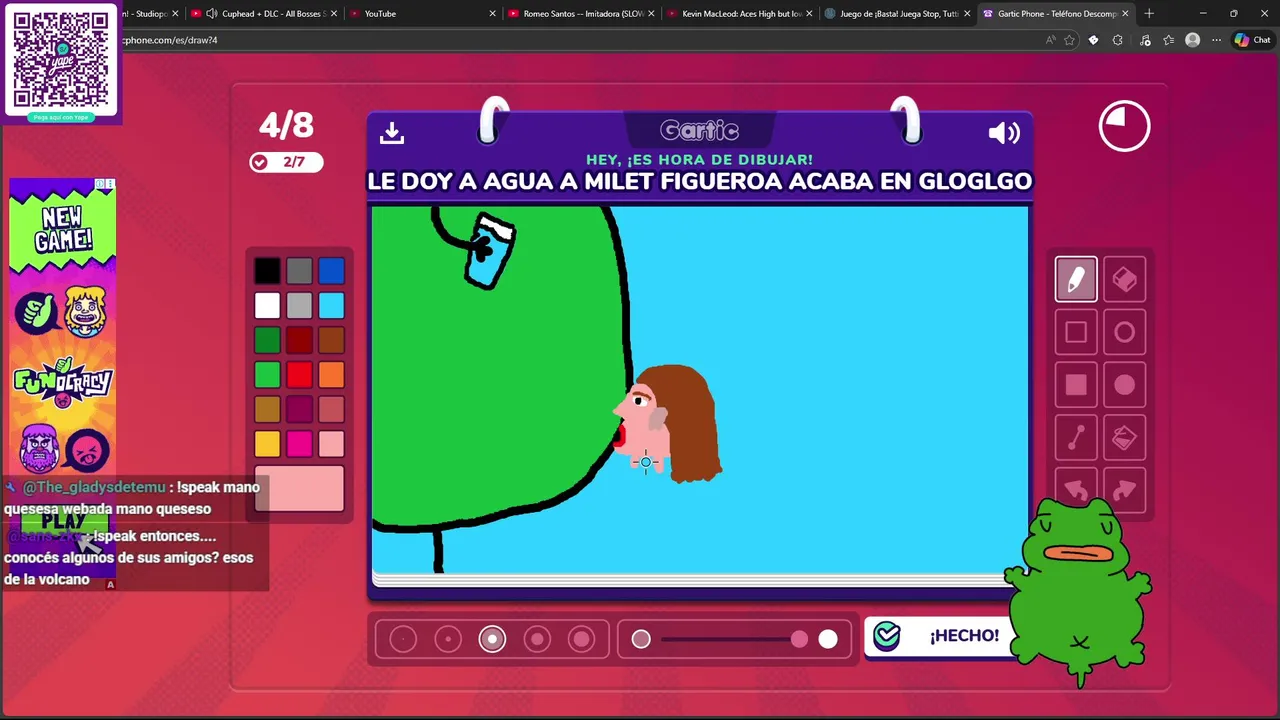
Task: Open the browser settings ellipsis menu
Action: [x=1216, y=40]
